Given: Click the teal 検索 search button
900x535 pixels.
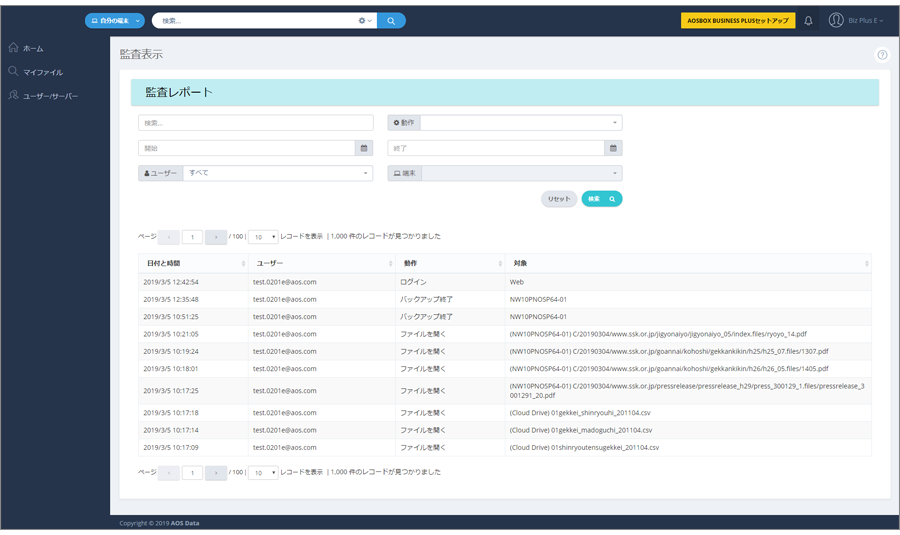Looking at the screenshot, I should pos(602,199).
